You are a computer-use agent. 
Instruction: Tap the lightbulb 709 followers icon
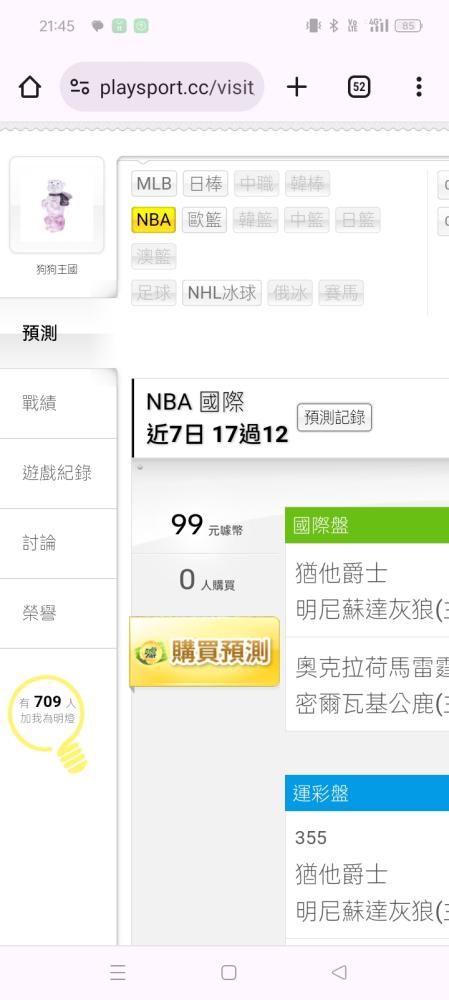47,723
